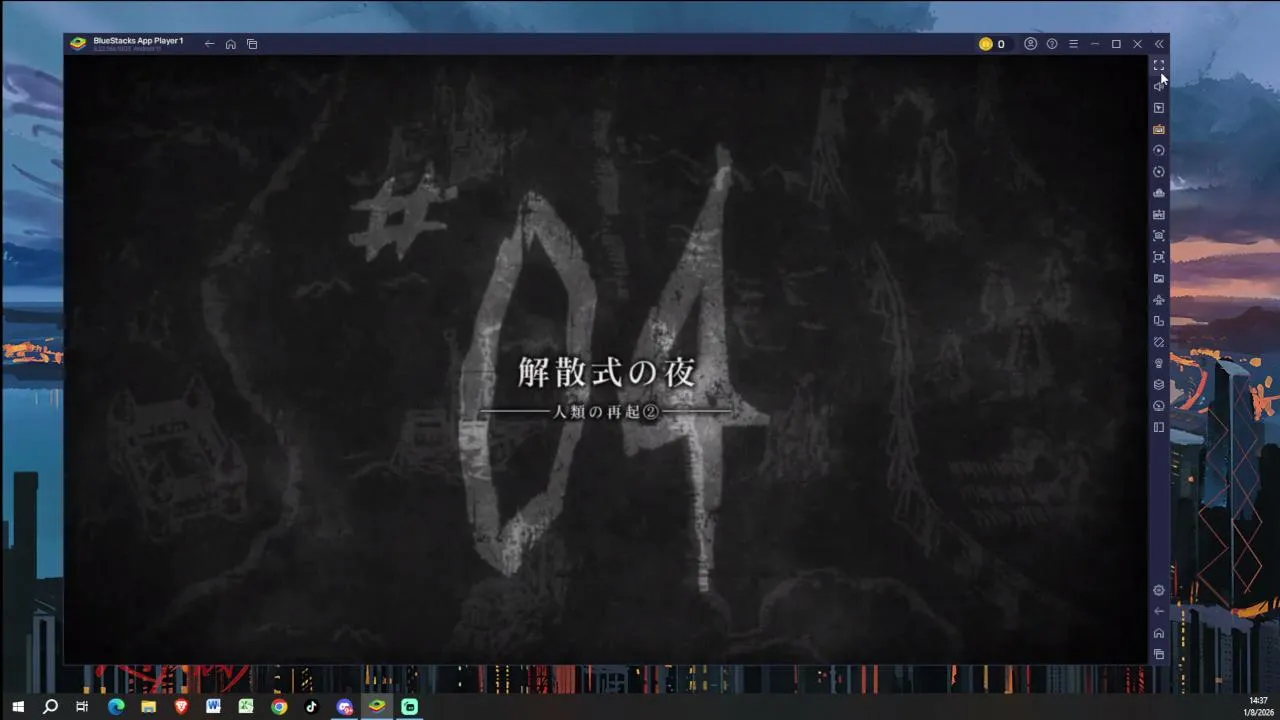Click the BlueStacks logo in the title bar
The image size is (1280, 720).
point(77,43)
